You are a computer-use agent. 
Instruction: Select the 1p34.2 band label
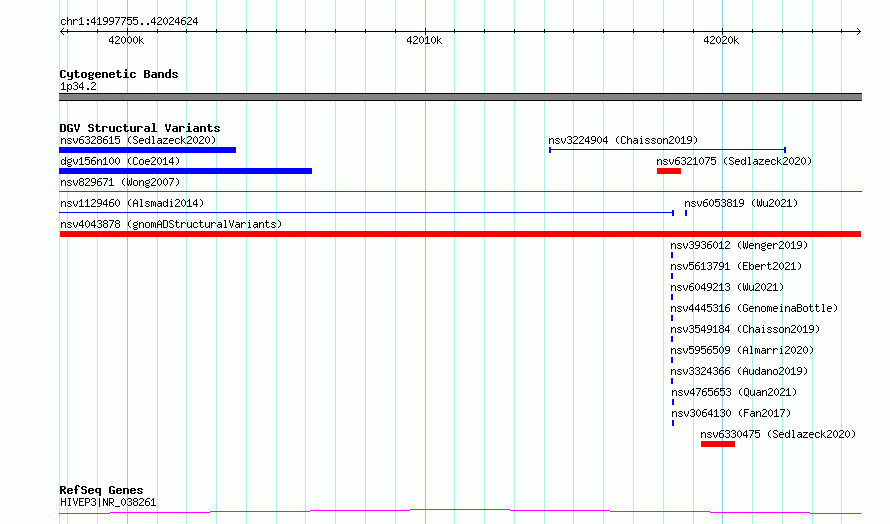tap(78, 86)
